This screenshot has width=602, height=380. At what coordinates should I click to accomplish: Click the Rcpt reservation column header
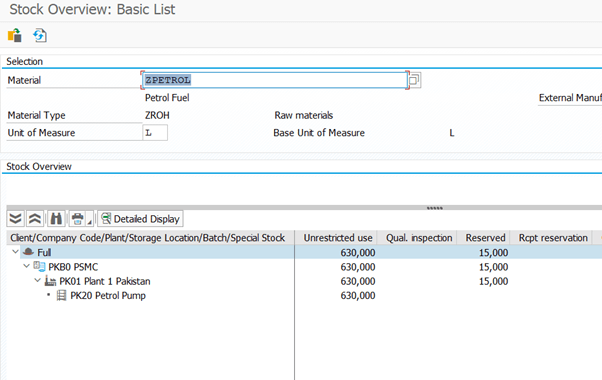552,238
